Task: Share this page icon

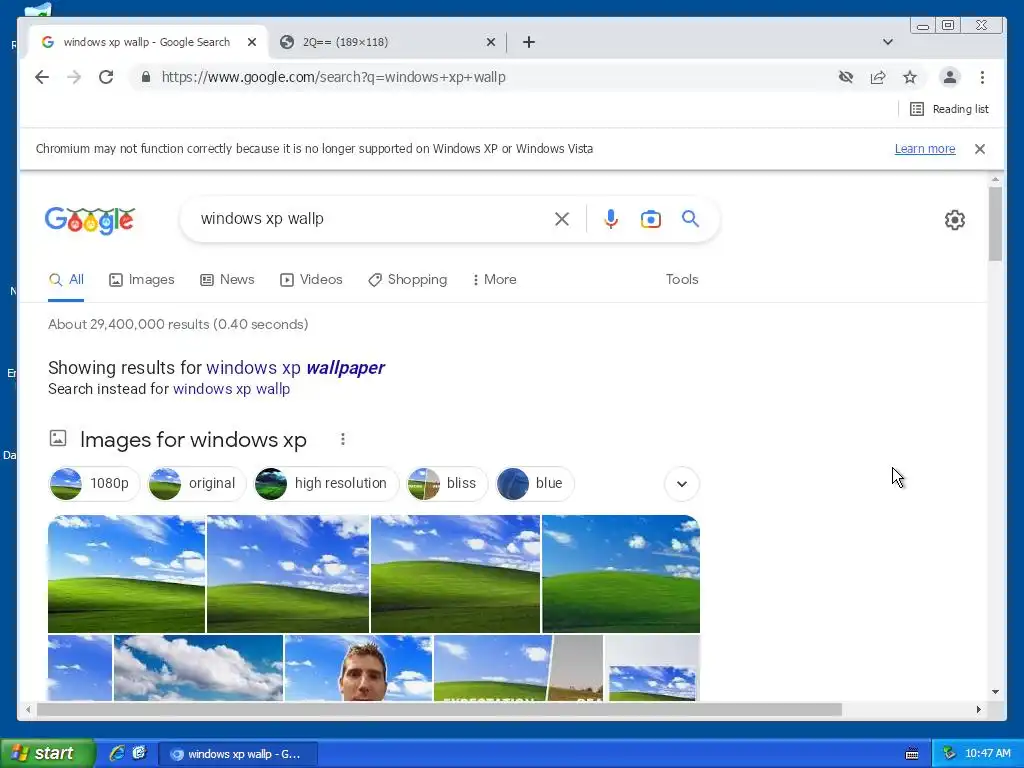Action: click(x=878, y=77)
